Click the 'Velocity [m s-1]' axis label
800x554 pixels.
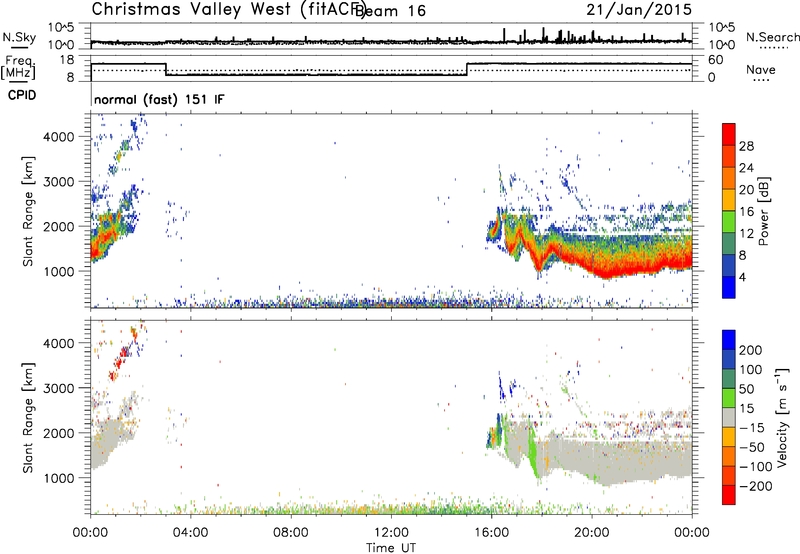[x=781, y=418]
